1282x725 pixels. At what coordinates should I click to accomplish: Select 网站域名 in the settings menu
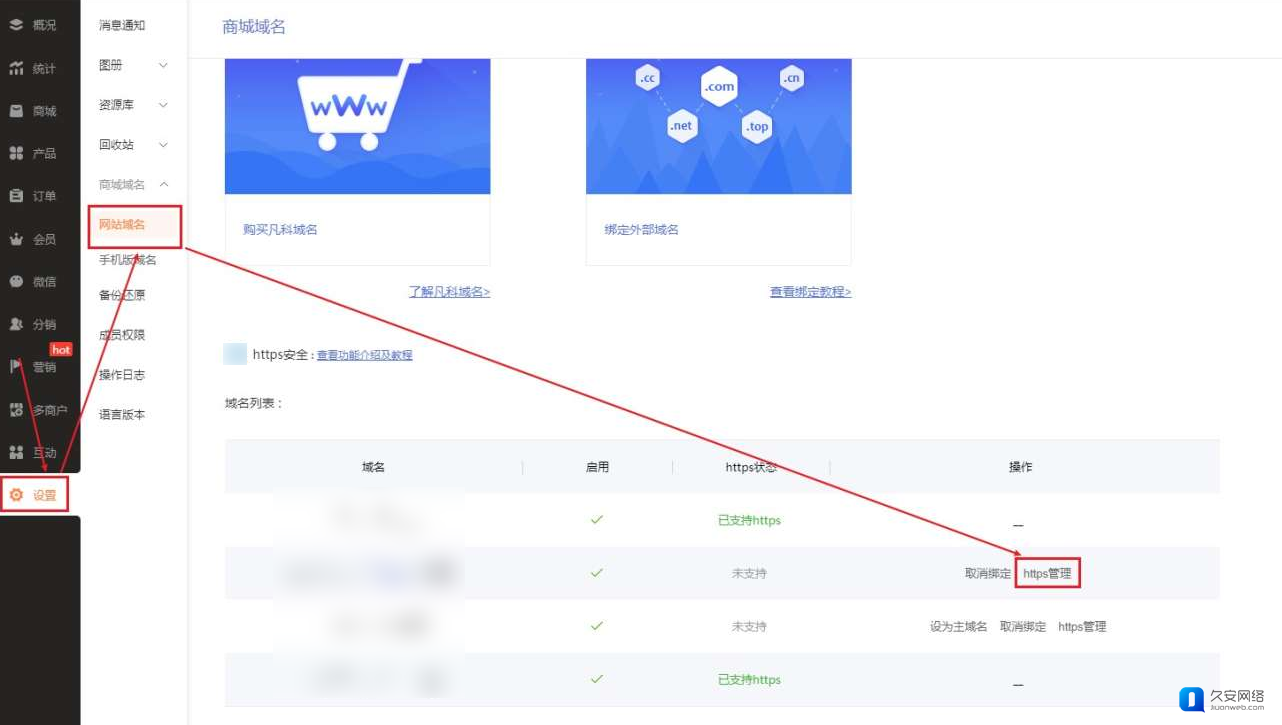pyautogui.click(x=122, y=225)
